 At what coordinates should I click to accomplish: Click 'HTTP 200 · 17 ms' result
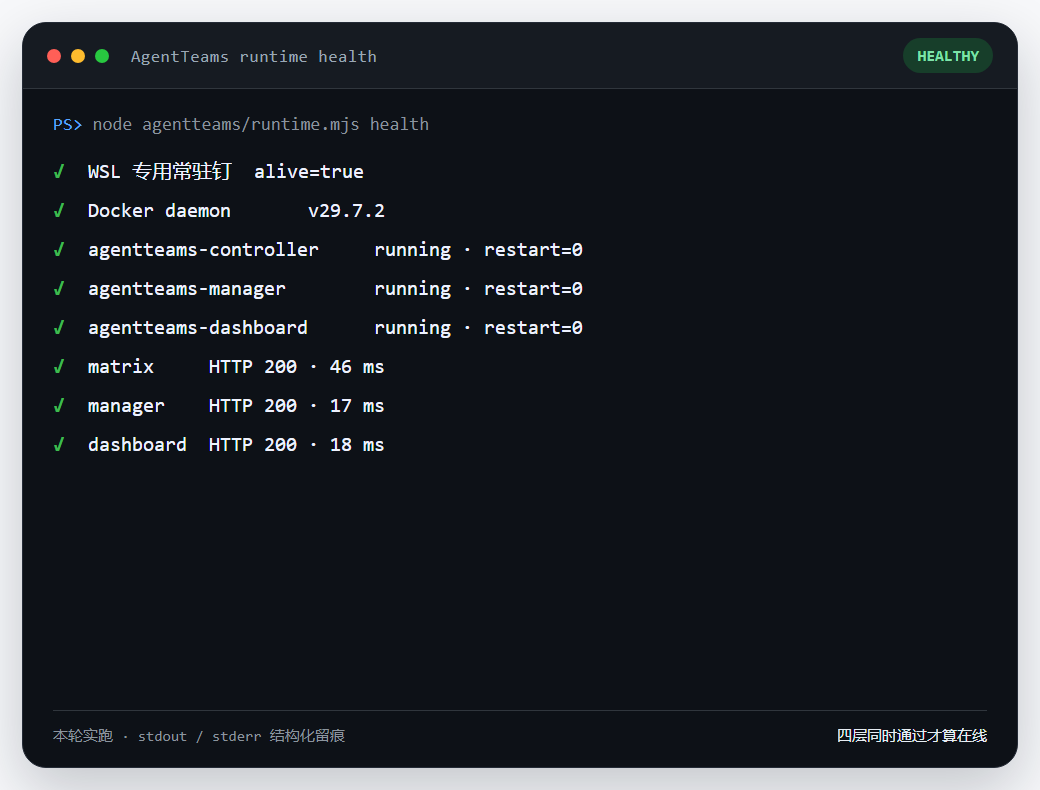point(296,406)
